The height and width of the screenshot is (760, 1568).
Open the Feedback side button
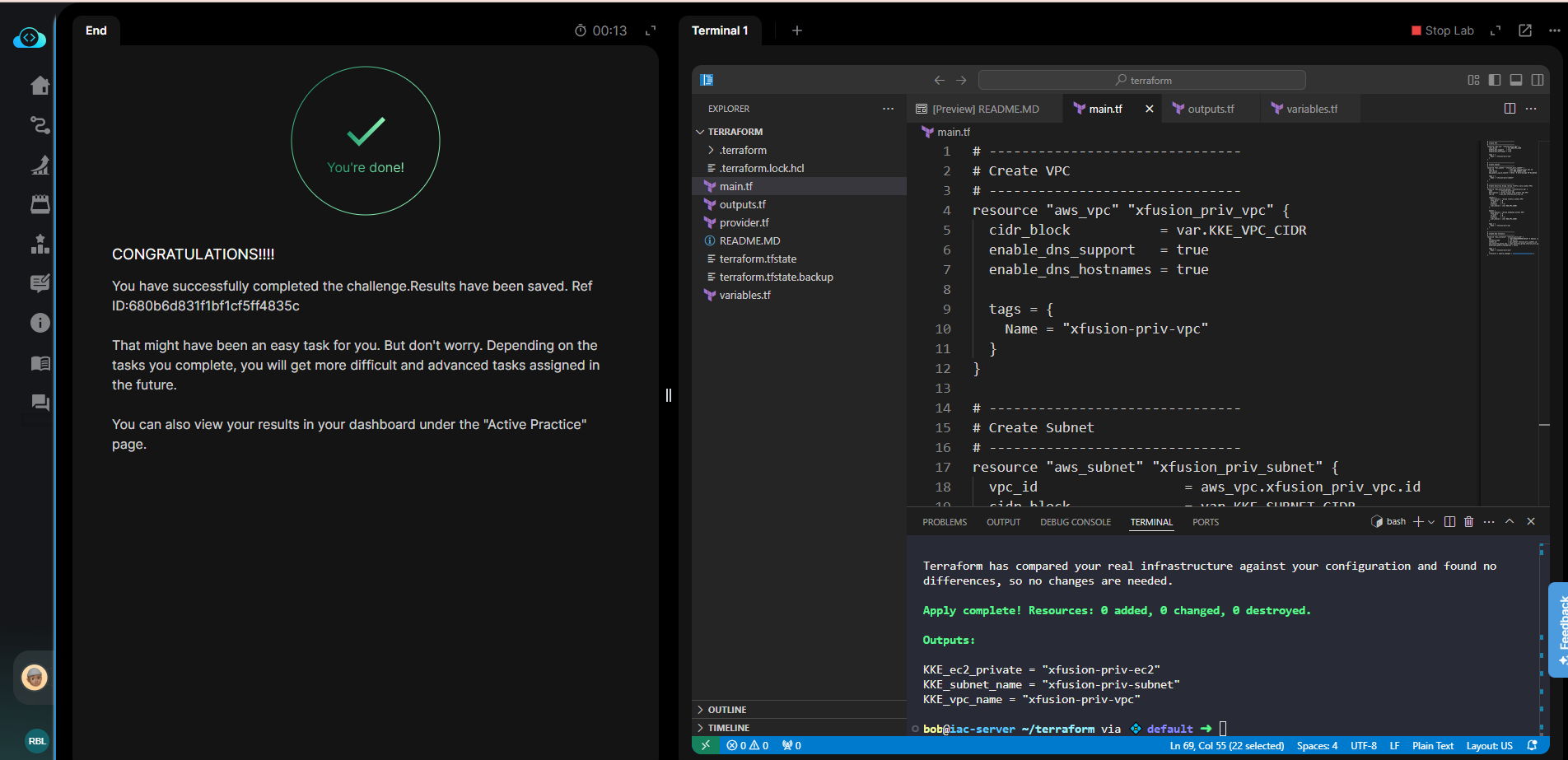(1559, 628)
